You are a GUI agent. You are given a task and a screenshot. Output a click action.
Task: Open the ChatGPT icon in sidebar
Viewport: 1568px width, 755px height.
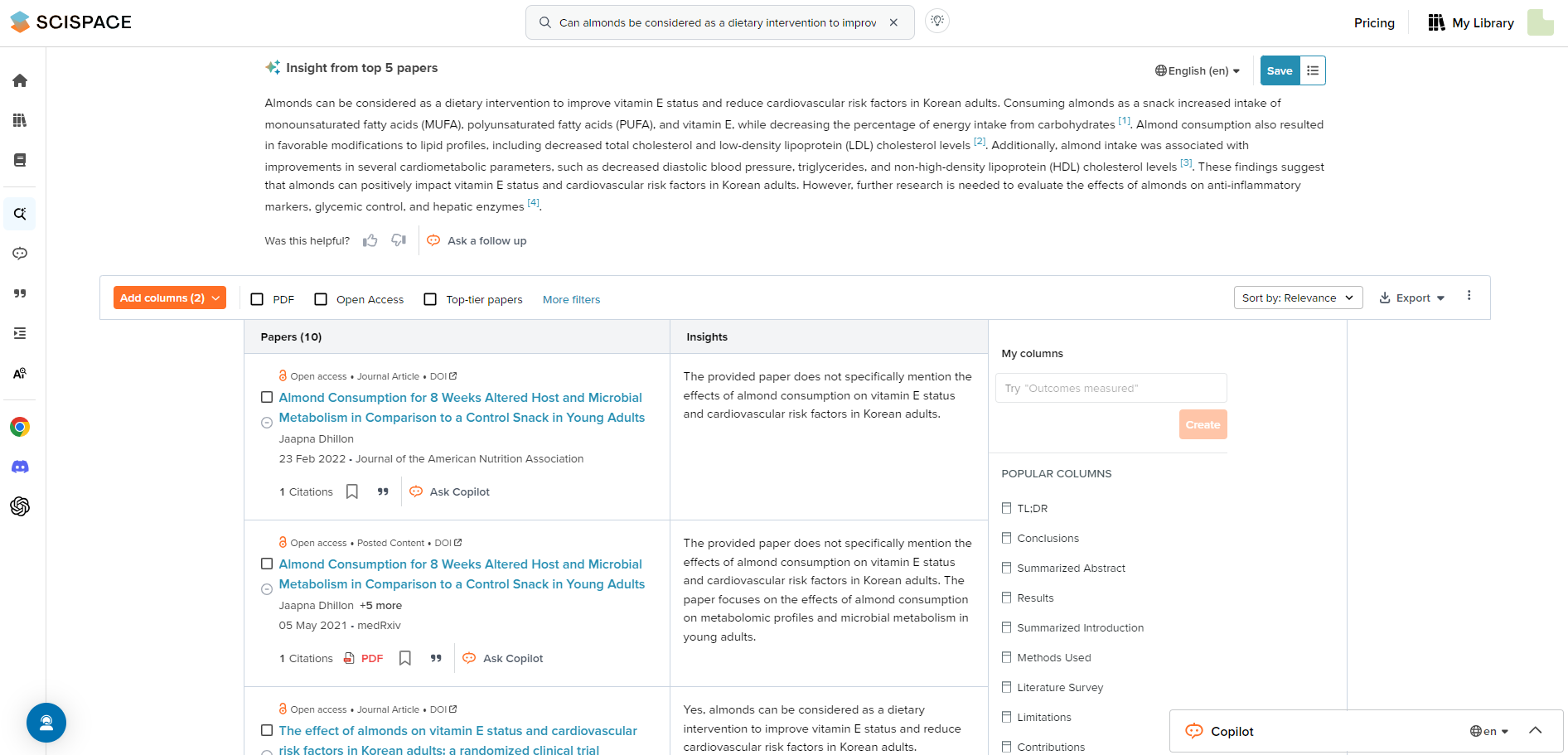20,506
